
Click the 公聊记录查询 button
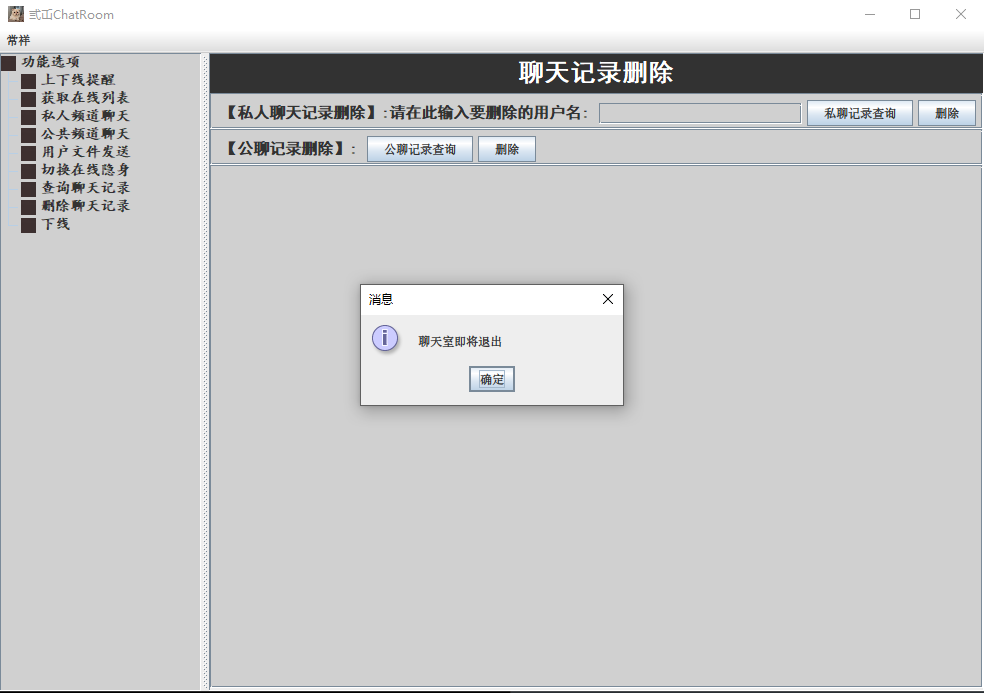[x=419, y=148]
